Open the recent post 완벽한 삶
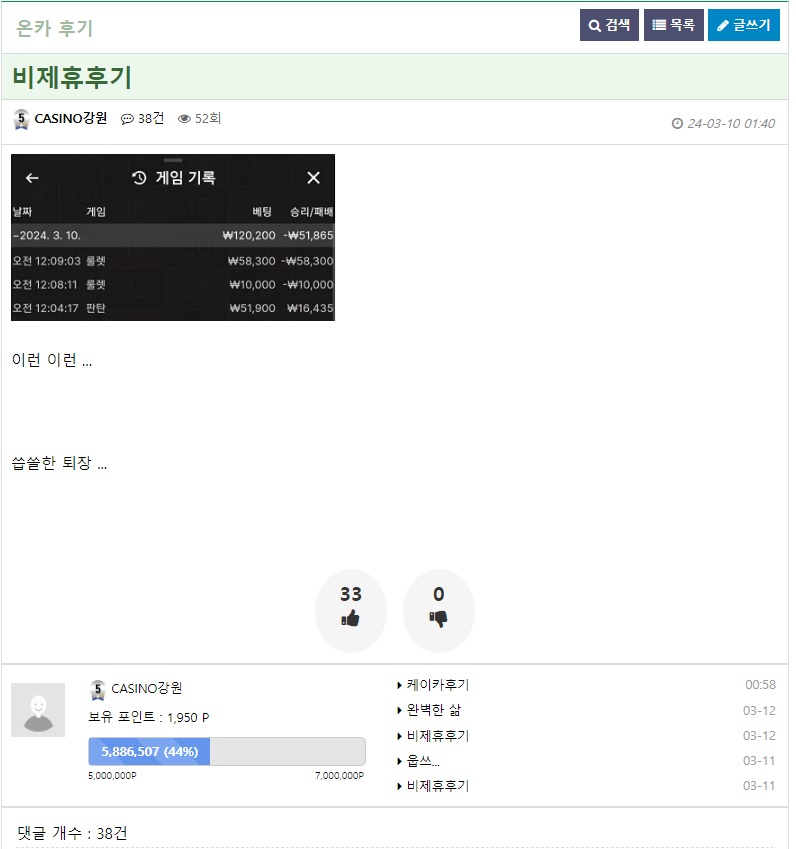The image size is (796, 849). pos(433,710)
